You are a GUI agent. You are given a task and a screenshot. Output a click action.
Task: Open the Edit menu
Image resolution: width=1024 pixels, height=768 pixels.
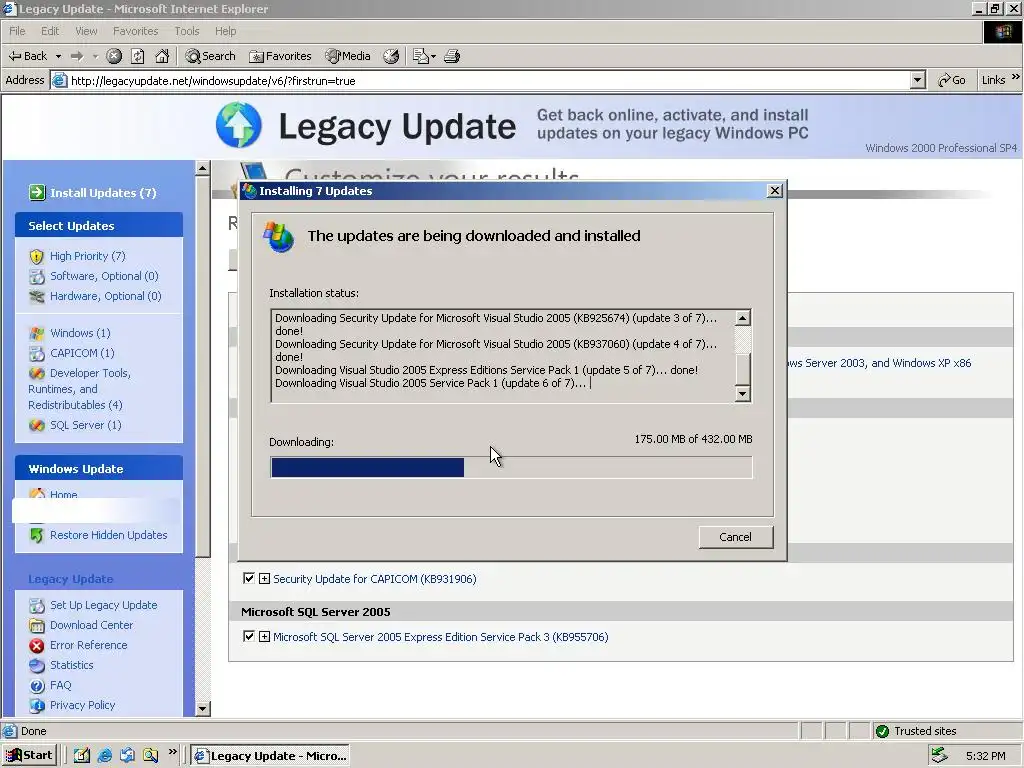point(50,31)
